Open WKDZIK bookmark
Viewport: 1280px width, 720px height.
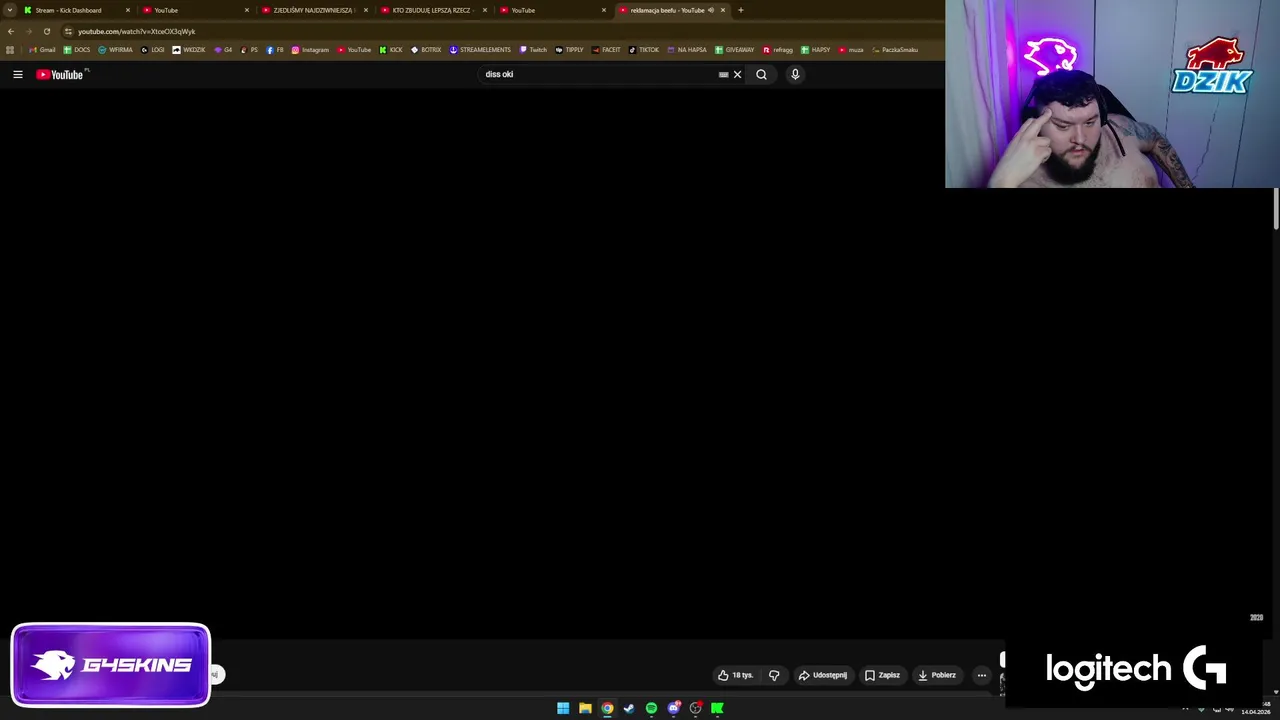point(189,50)
